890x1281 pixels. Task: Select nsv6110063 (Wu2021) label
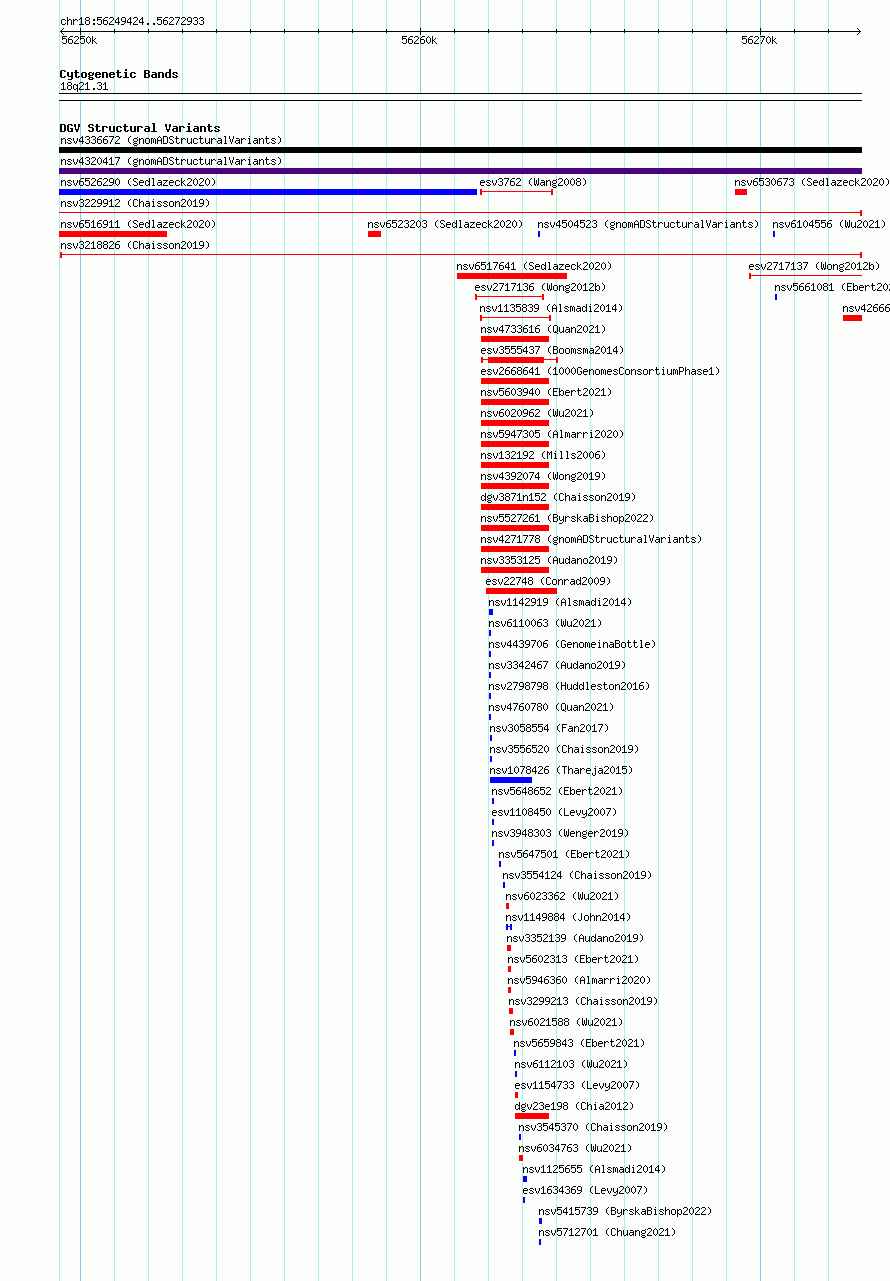pos(546,623)
